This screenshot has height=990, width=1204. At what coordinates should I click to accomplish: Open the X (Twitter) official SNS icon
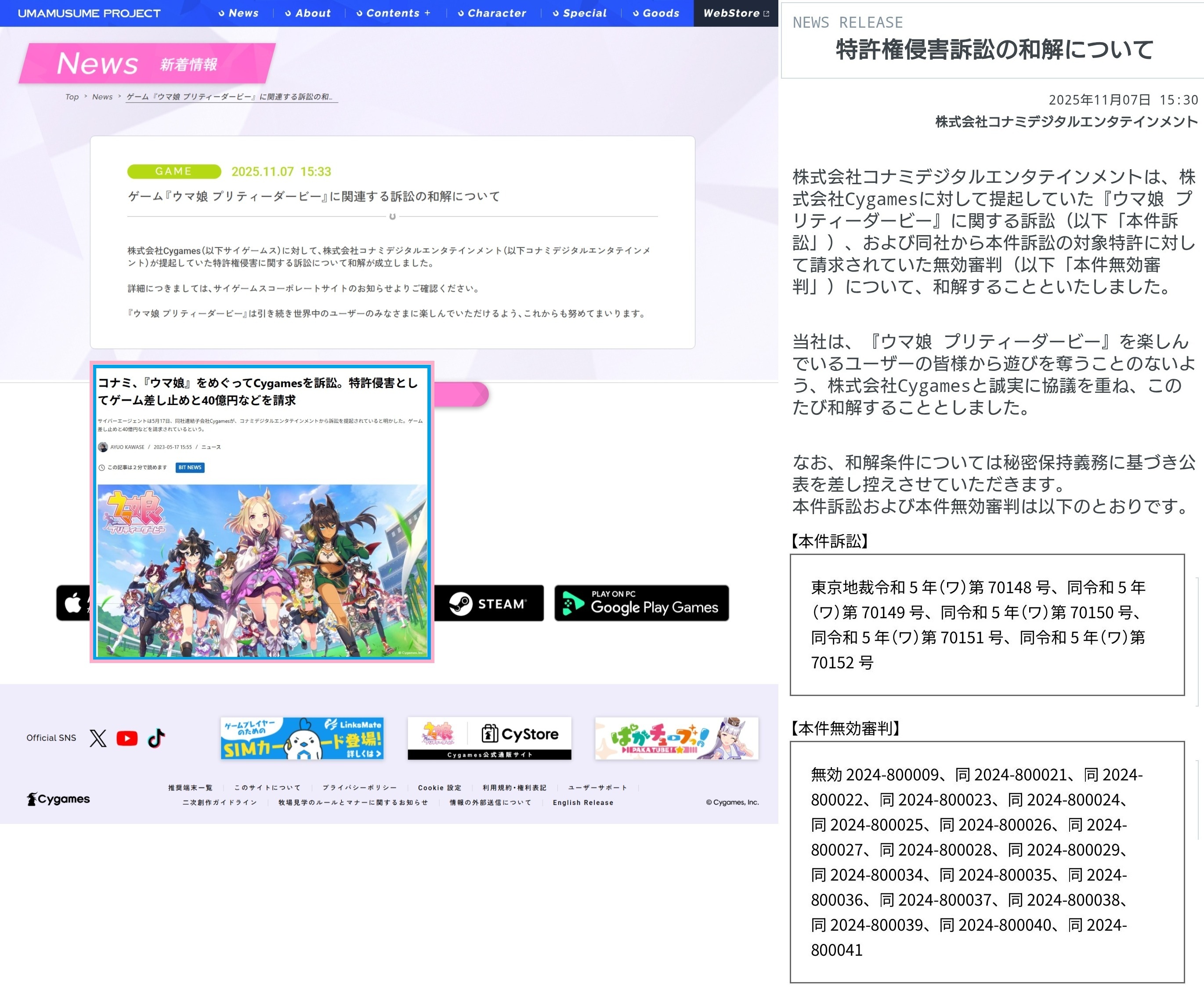pos(98,738)
